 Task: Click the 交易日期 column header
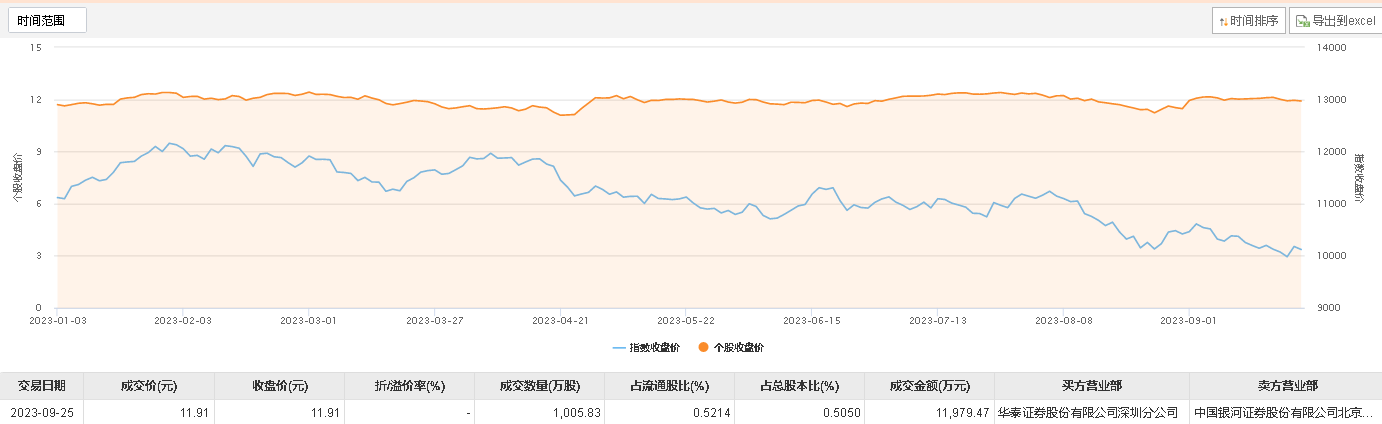(x=41, y=386)
